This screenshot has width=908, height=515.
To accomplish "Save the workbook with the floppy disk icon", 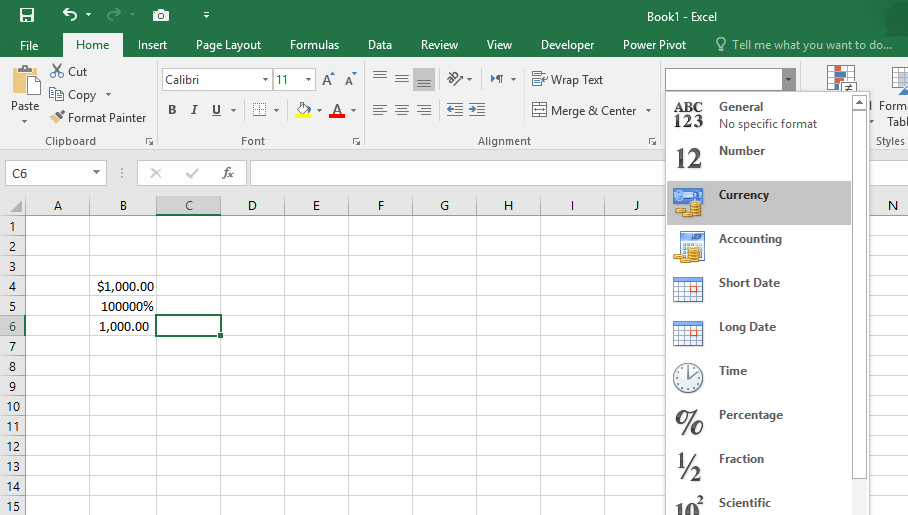I will coord(27,15).
